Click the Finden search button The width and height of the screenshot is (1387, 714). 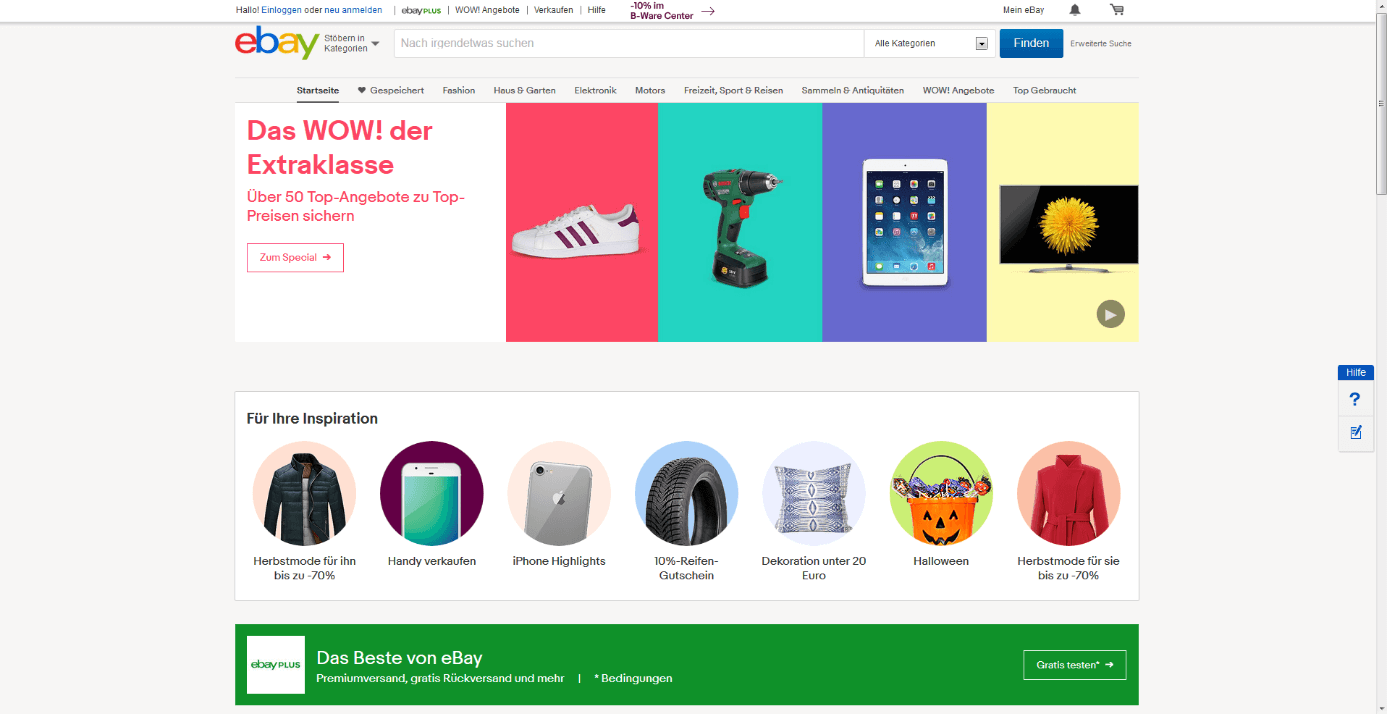click(x=1031, y=43)
